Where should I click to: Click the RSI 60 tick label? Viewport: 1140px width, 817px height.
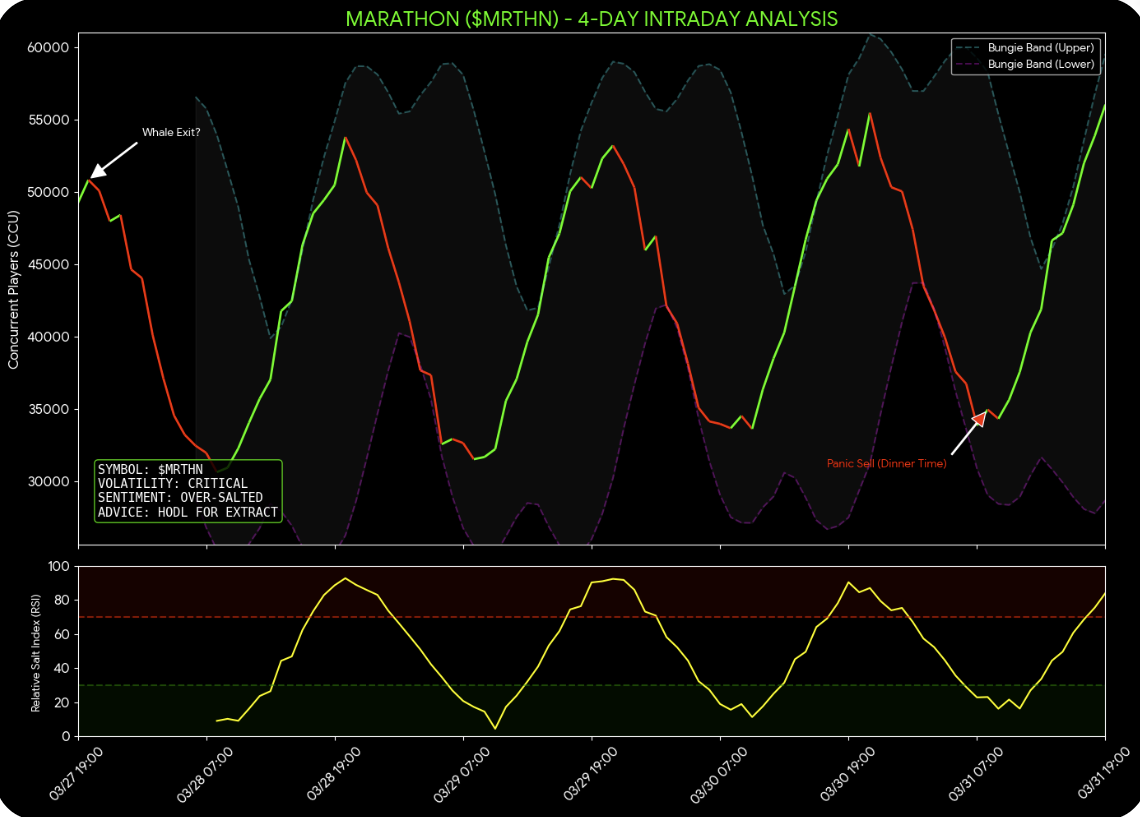coord(63,635)
